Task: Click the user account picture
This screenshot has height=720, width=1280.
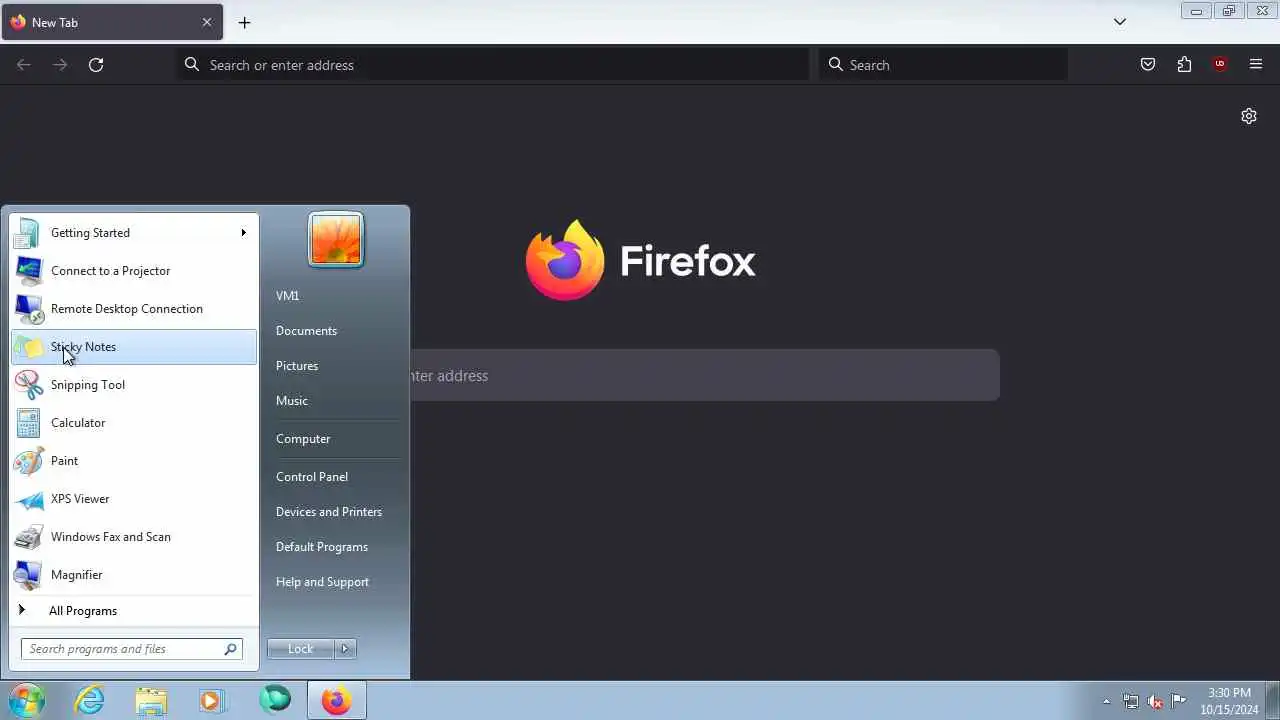Action: pyautogui.click(x=336, y=240)
